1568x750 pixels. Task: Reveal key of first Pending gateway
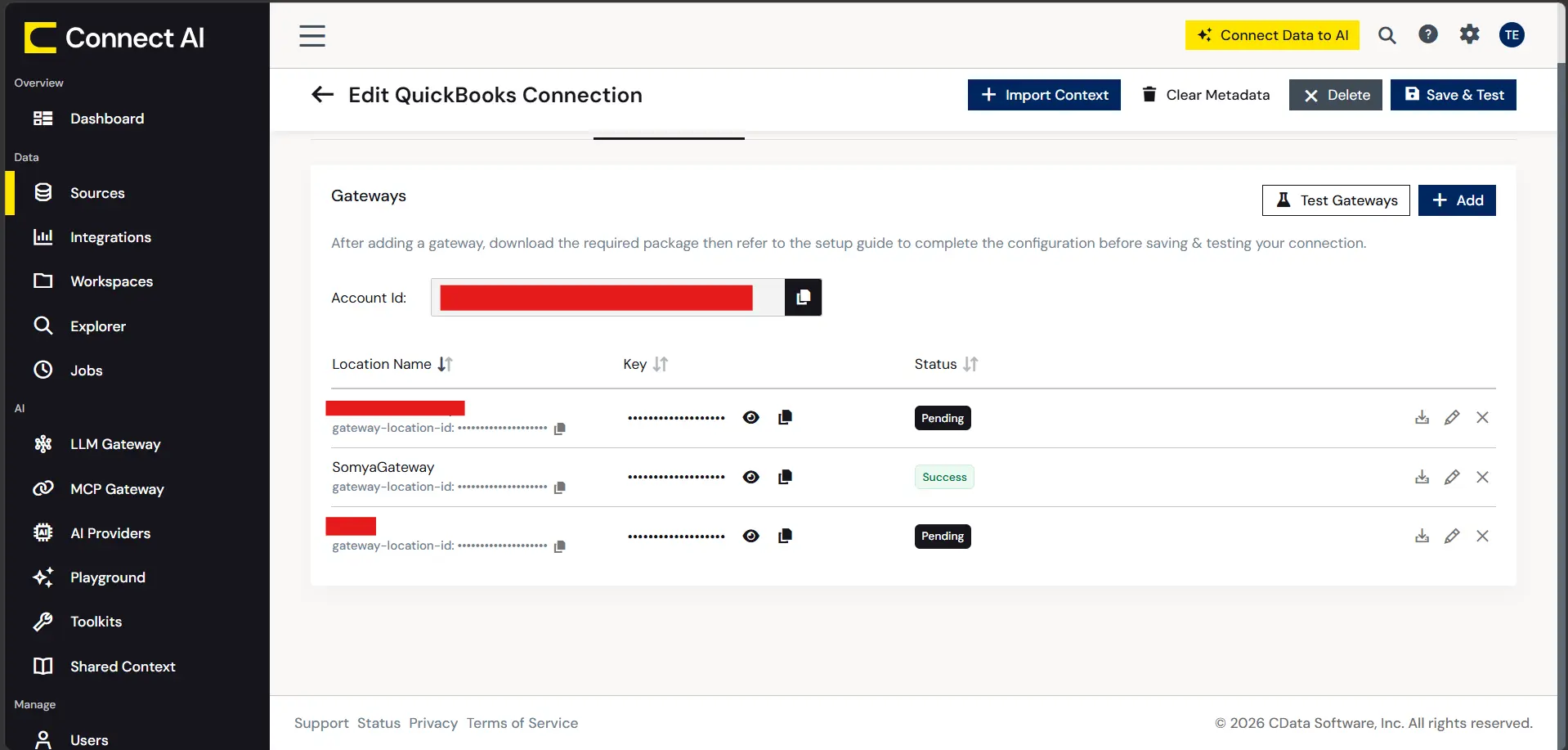751,418
